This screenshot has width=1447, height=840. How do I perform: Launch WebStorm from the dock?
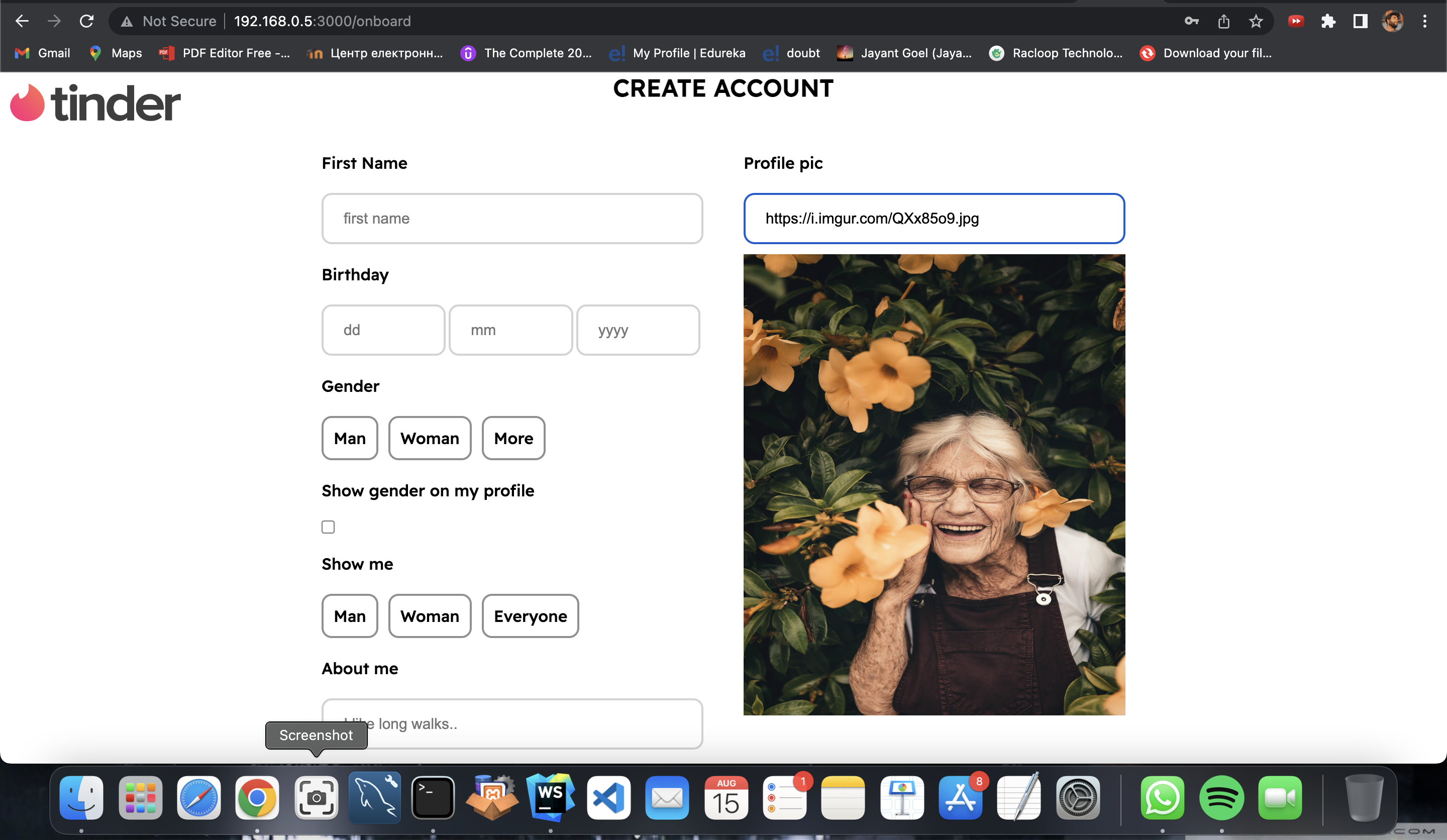pyautogui.click(x=550, y=797)
